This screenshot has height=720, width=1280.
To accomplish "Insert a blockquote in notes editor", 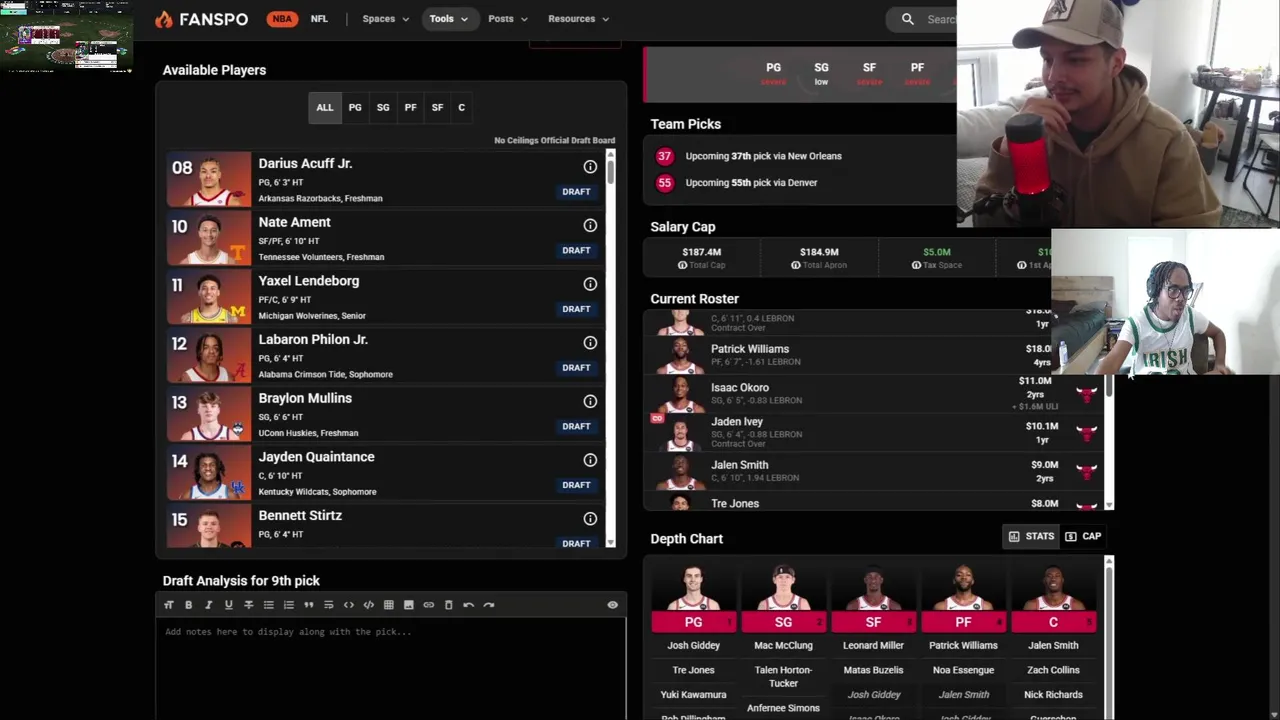I will [x=308, y=605].
